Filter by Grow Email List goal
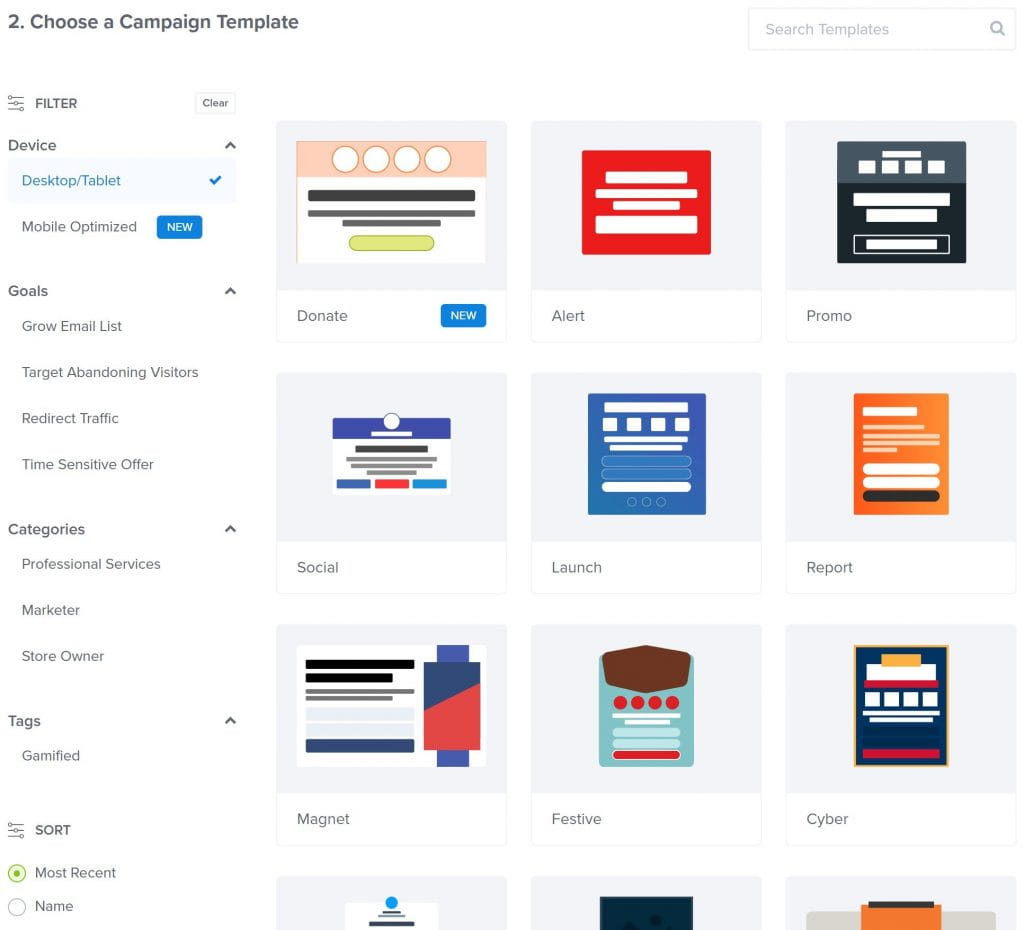Image resolution: width=1024 pixels, height=930 pixels. 72,326
